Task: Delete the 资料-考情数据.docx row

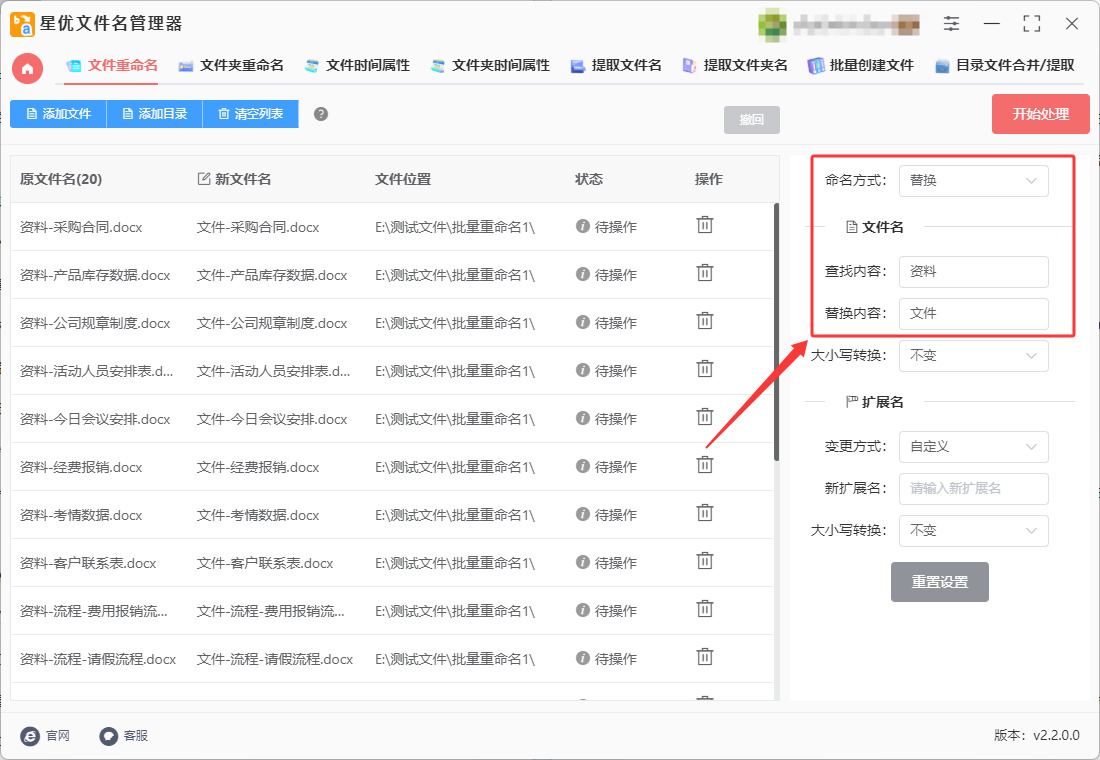Action: [x=704, y=514]
